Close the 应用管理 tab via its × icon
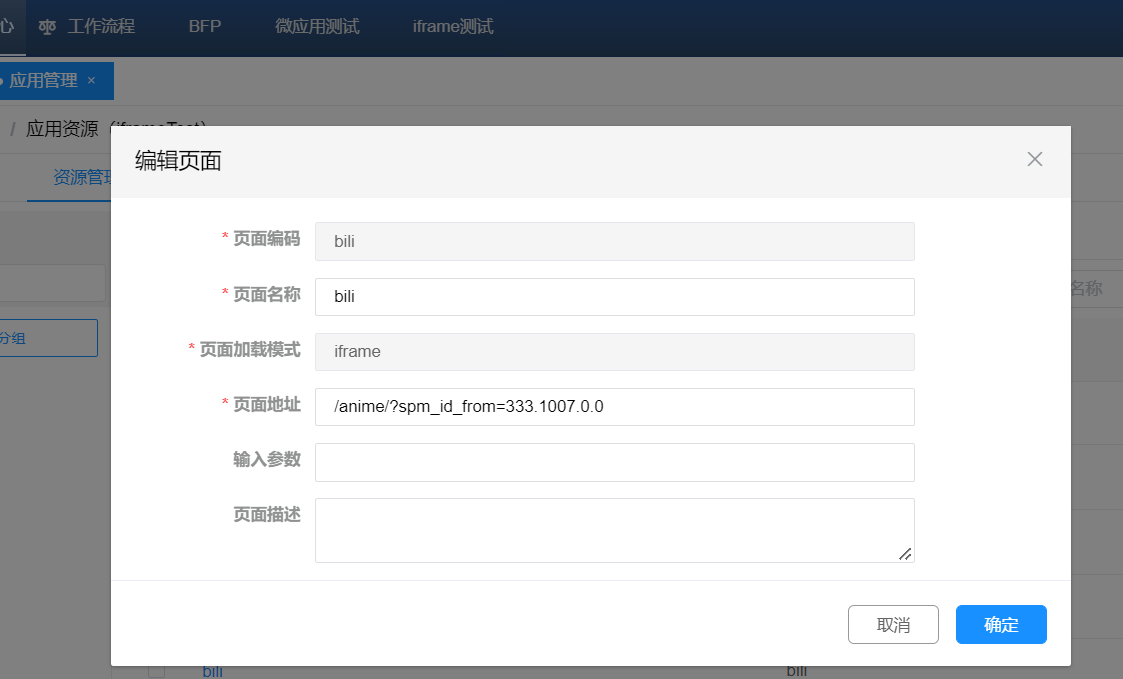The height and width of the screenshot is (679, 1123). click(x=91, y=80)
